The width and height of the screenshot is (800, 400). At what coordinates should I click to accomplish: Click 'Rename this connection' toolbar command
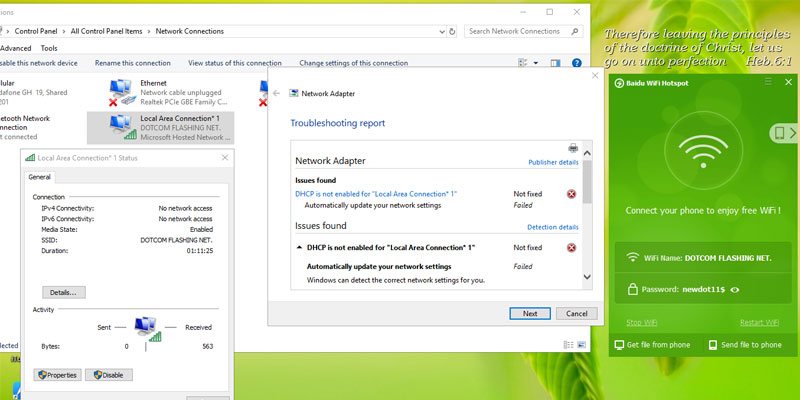(133, 63)
